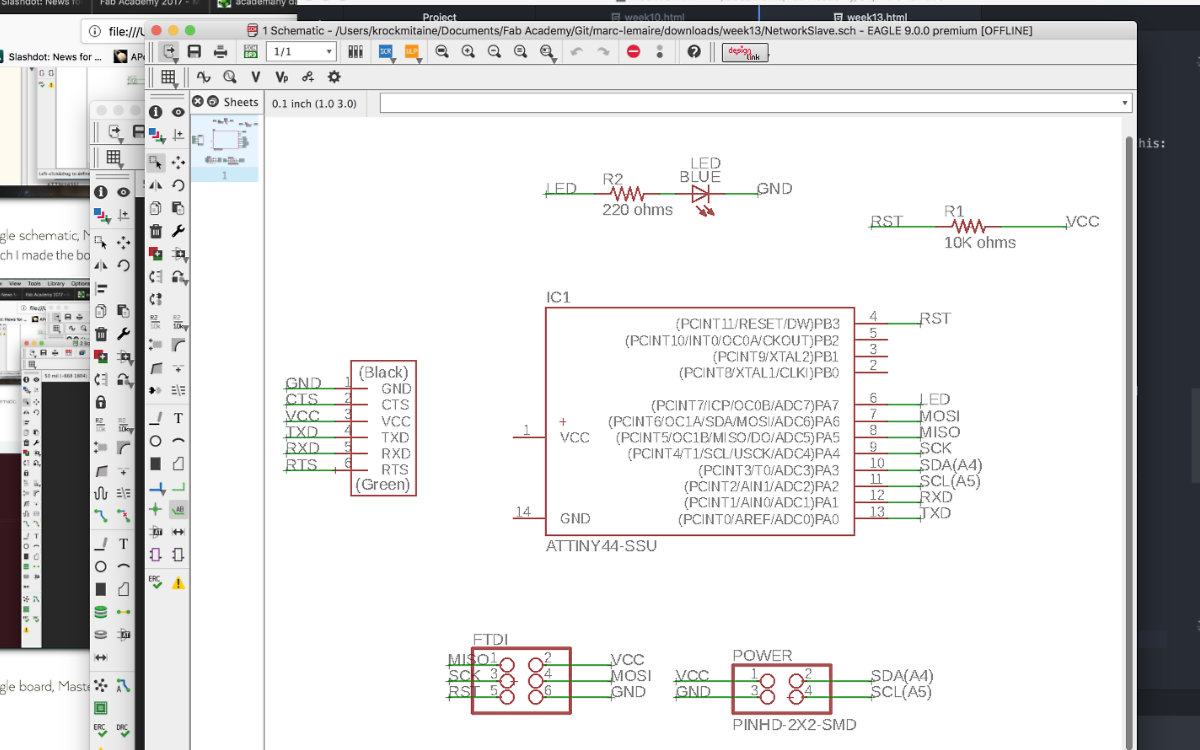Open the command history dropdown arrow

click(x=1125, y=103)
